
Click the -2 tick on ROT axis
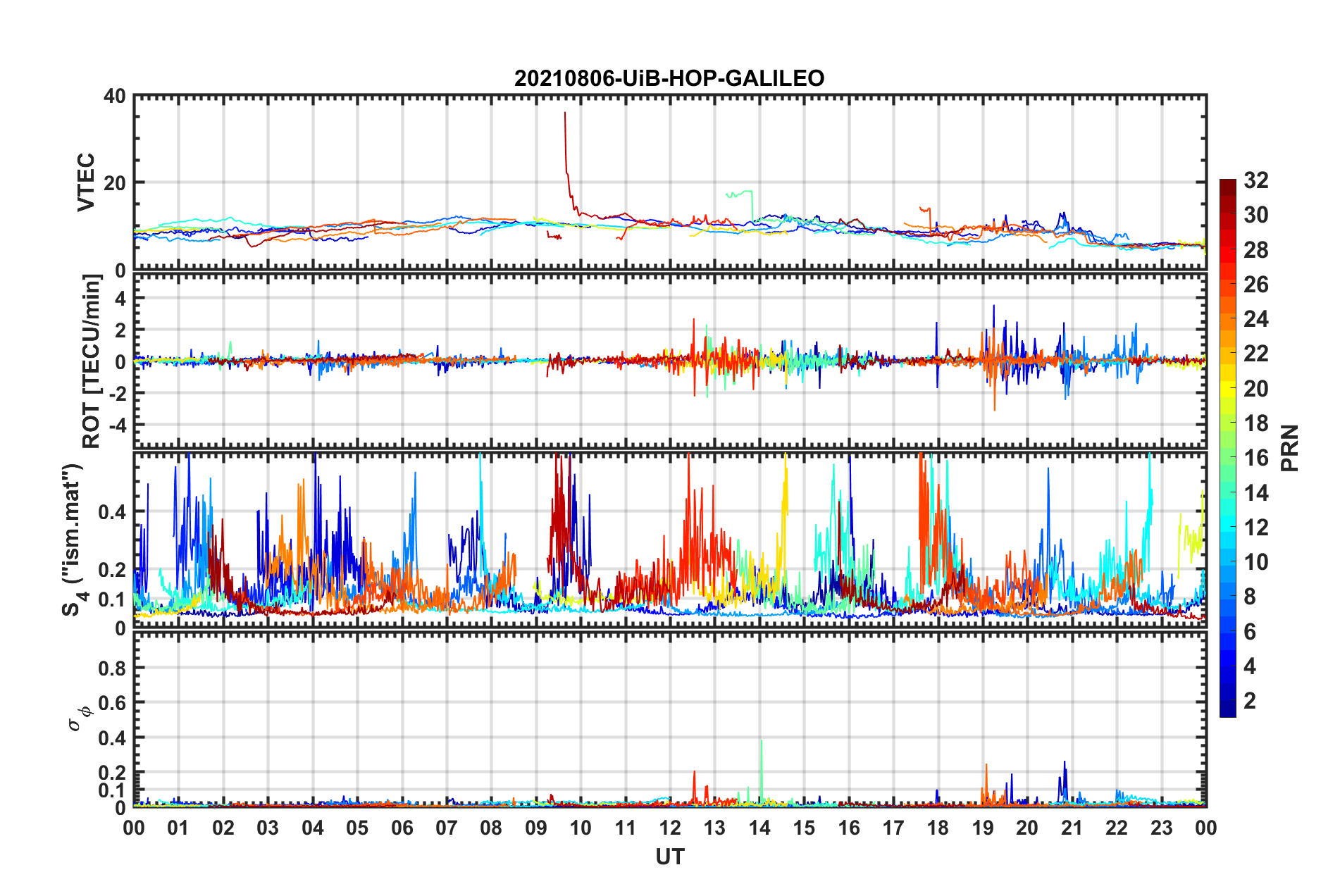(118, 393)
